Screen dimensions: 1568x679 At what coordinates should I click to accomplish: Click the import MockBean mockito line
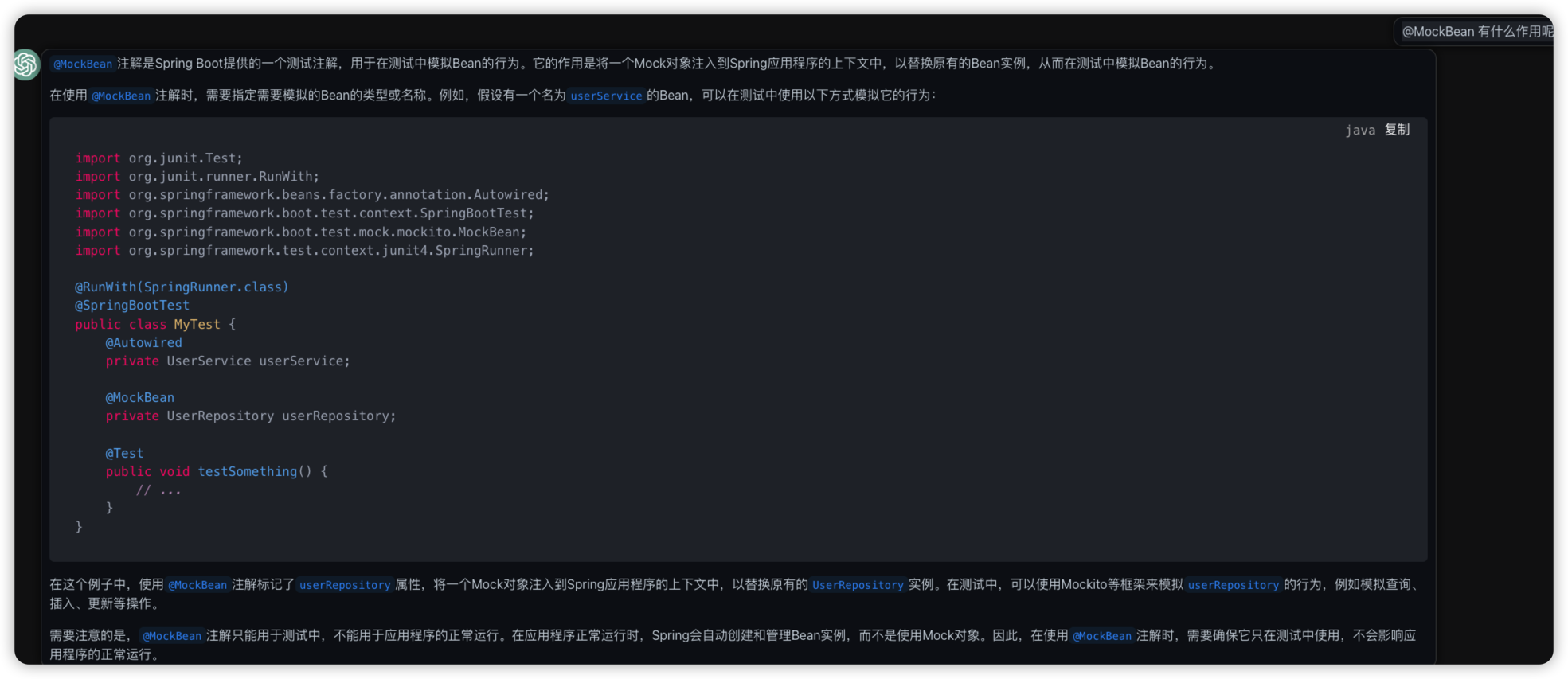pos(300,232)
